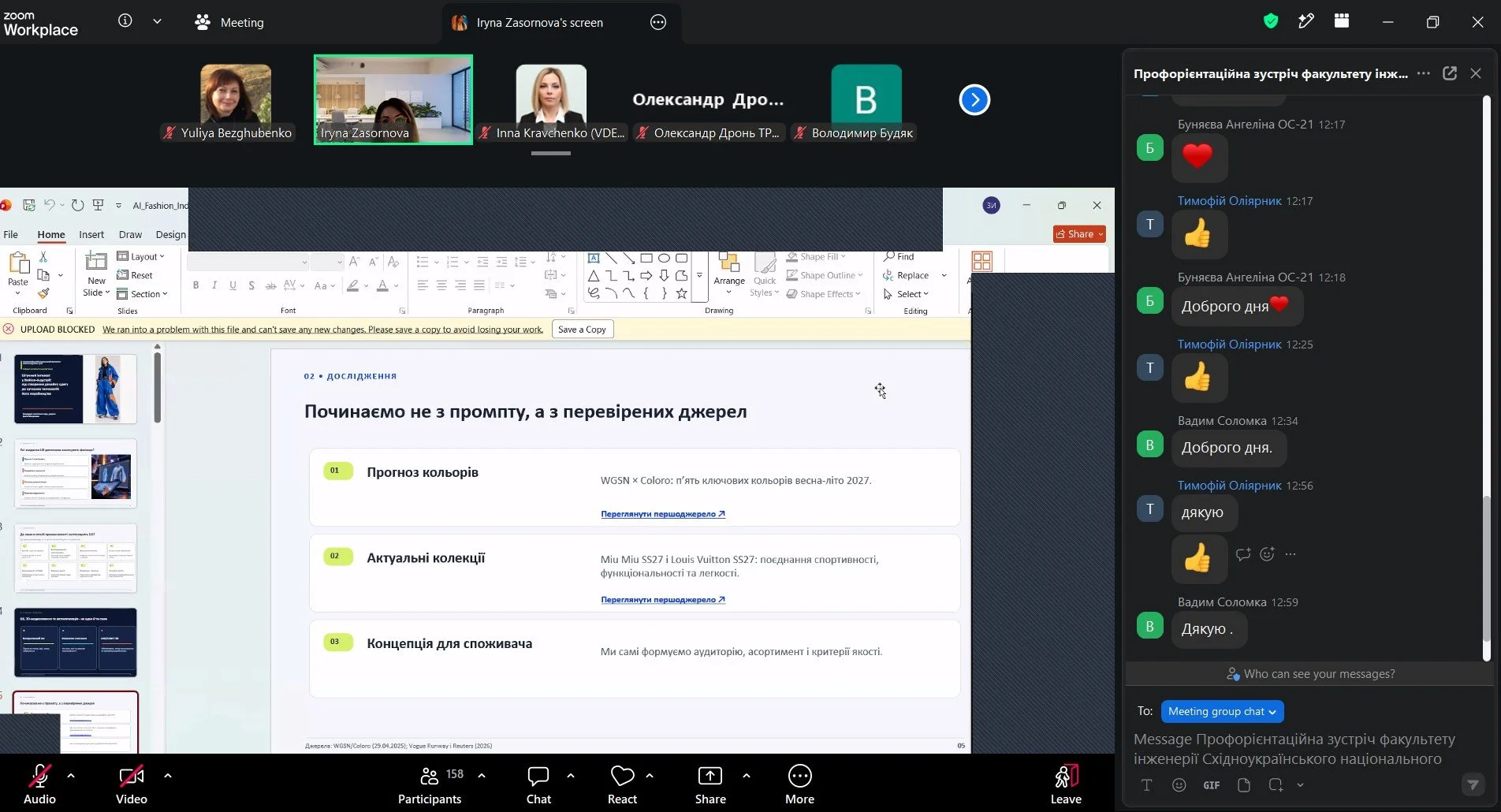
Task: Expand participants options arrow
Action: [x=482, y=776]
